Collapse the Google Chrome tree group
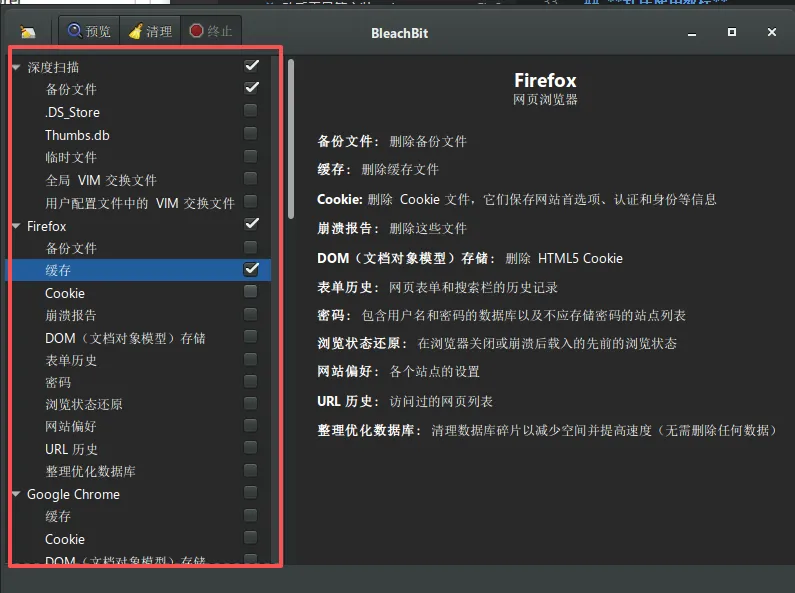Screen dimensions: 795x593 click(x=16, y=494)
